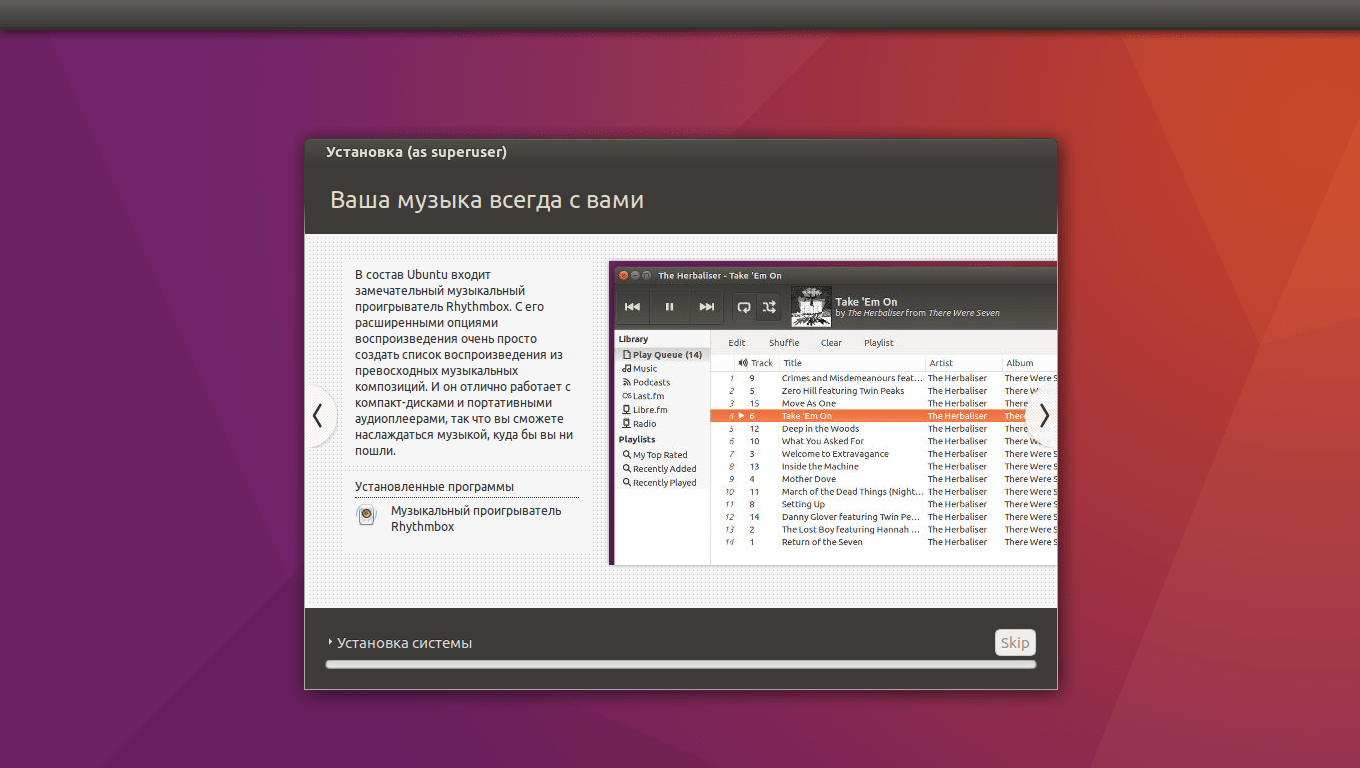Viewport: 1360px width, 768px height.
Task: Click the album art thumbnail for Take 'Em On
Action: (811, 307)
